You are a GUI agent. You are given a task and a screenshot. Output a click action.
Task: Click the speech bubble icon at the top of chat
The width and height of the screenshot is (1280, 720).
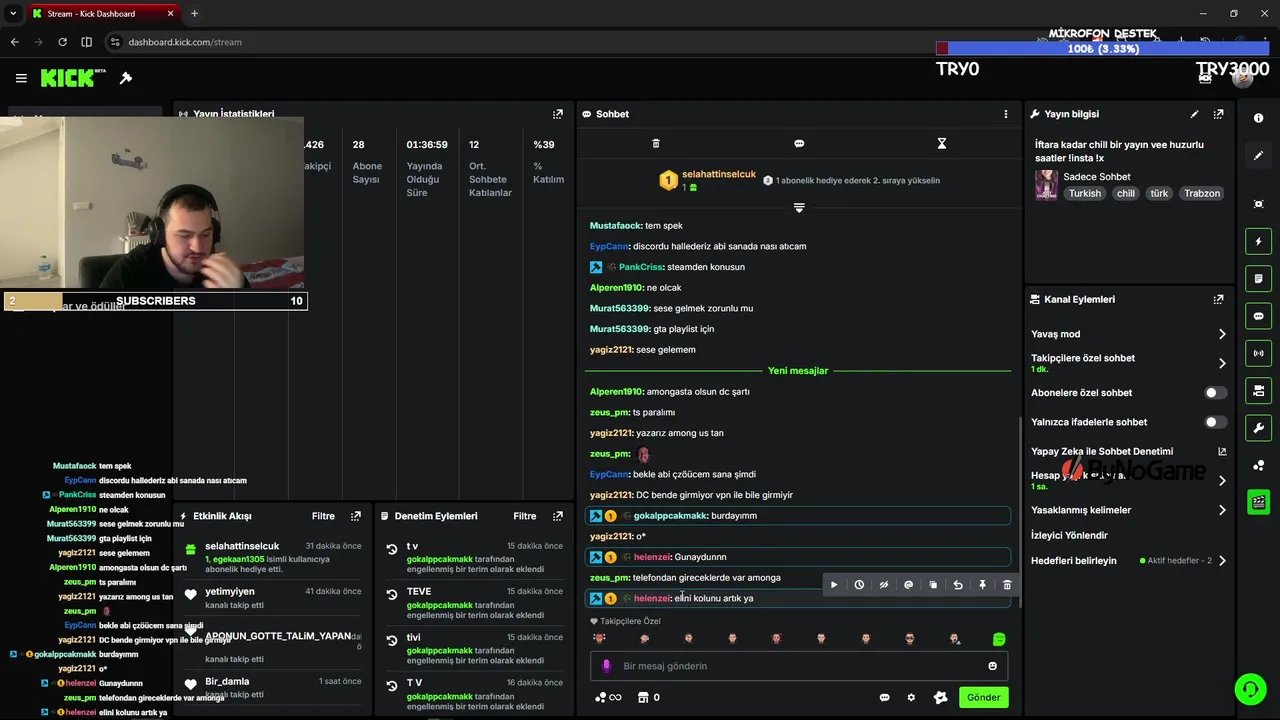pos(799,144)
